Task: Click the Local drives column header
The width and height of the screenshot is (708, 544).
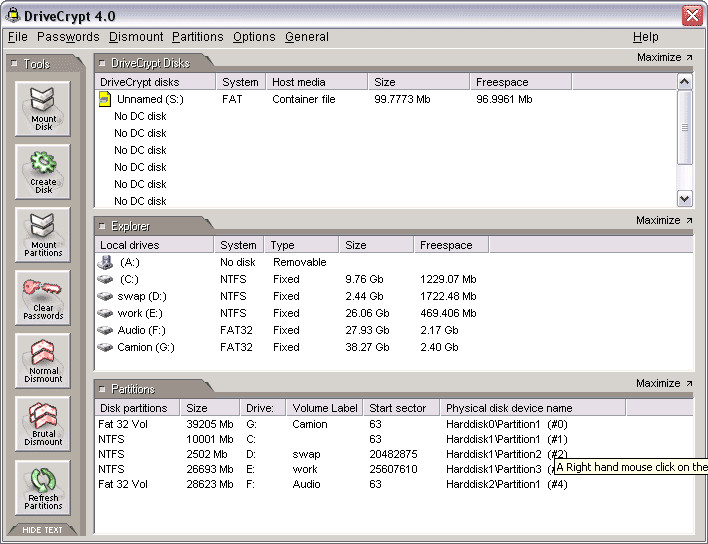Action: [154, 245]
